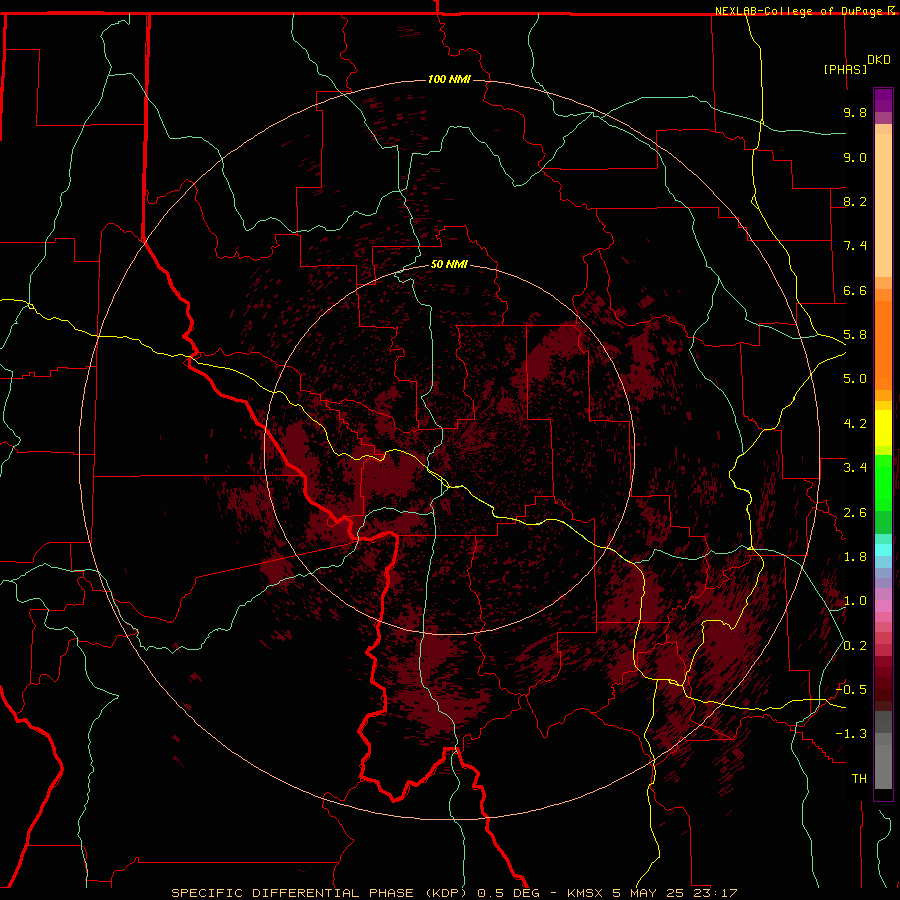The image size is (900, 900).
Task: Select the 2.6 scale value
Action: (x=855, y=513)
